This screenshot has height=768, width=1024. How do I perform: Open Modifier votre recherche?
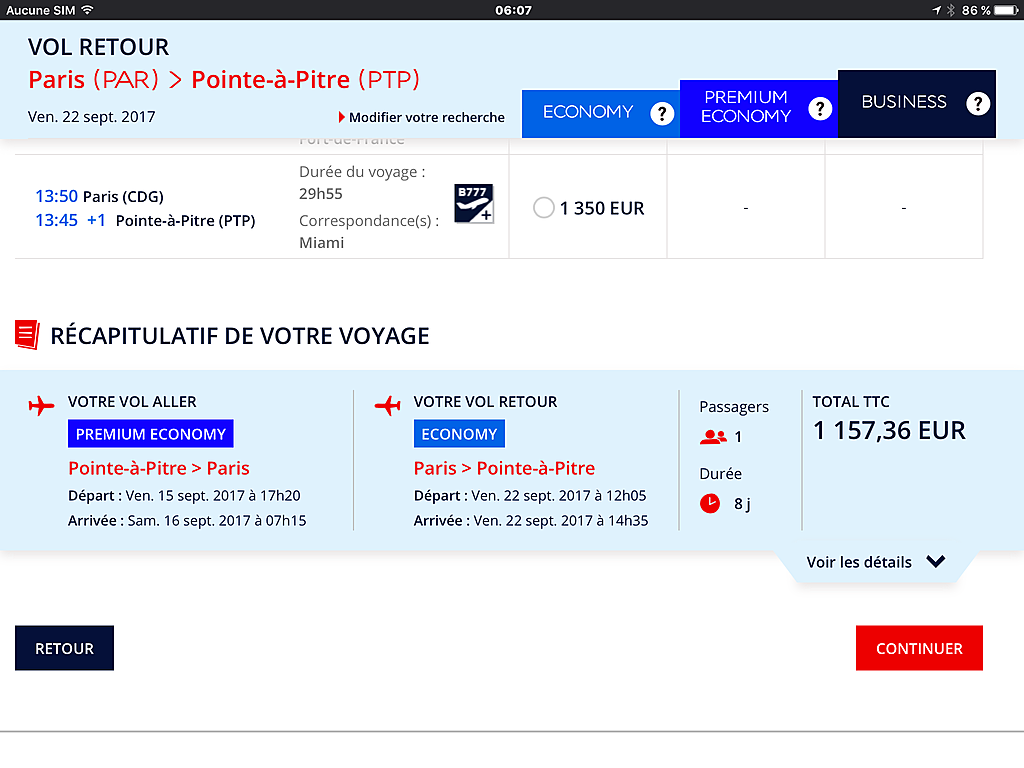point(421,118)
